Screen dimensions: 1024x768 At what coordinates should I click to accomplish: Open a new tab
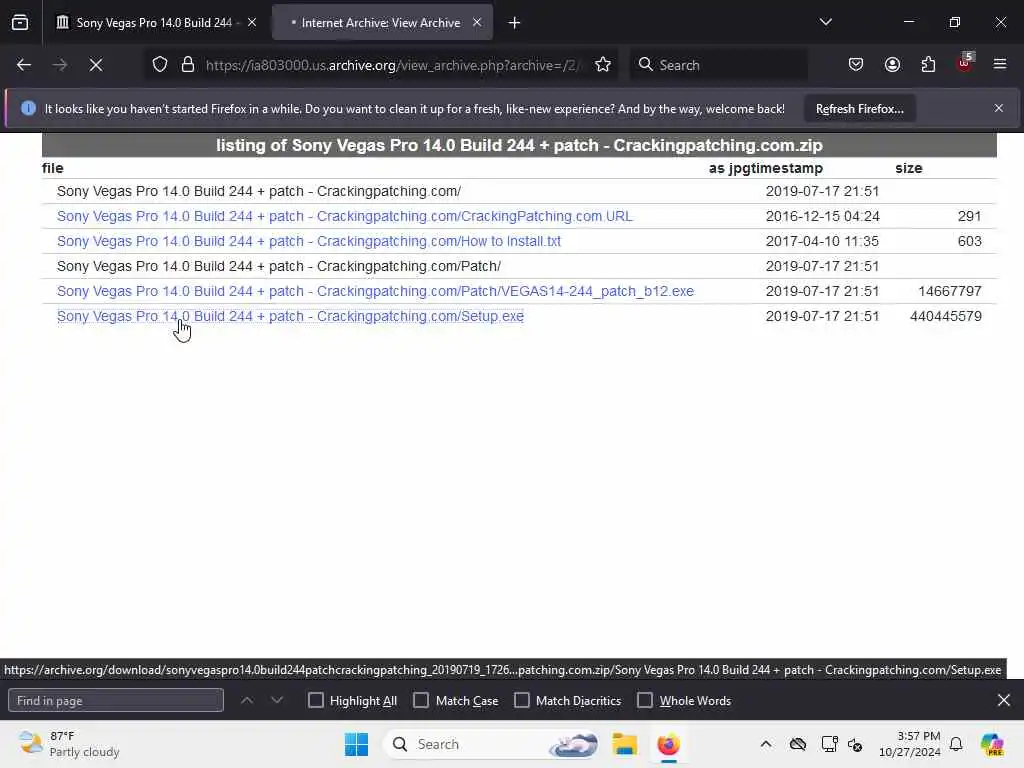[x=515, y=23]
